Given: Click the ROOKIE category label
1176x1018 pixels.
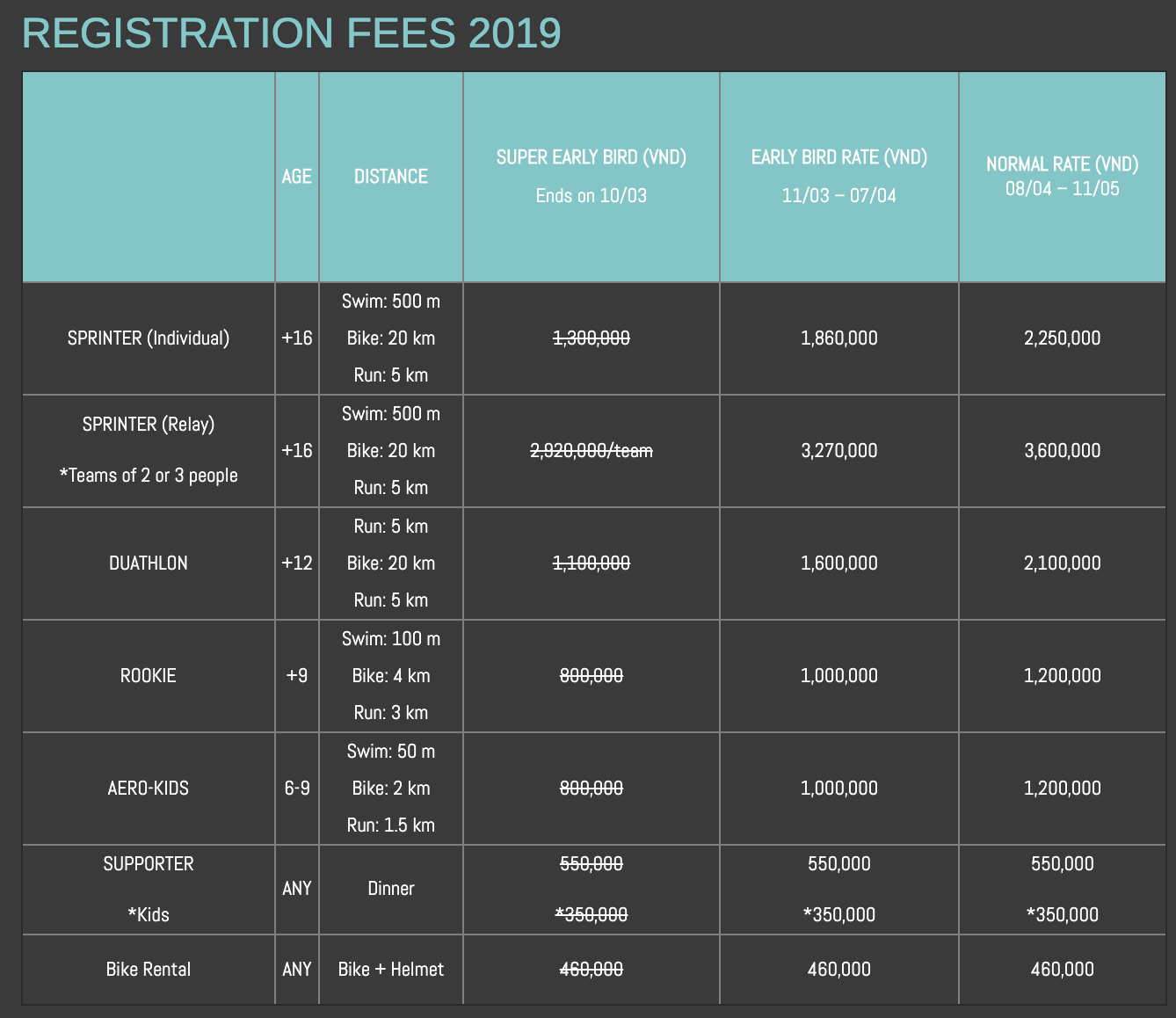Looking at the screenshot, I should pyautogui.click(x=149, y=676).
